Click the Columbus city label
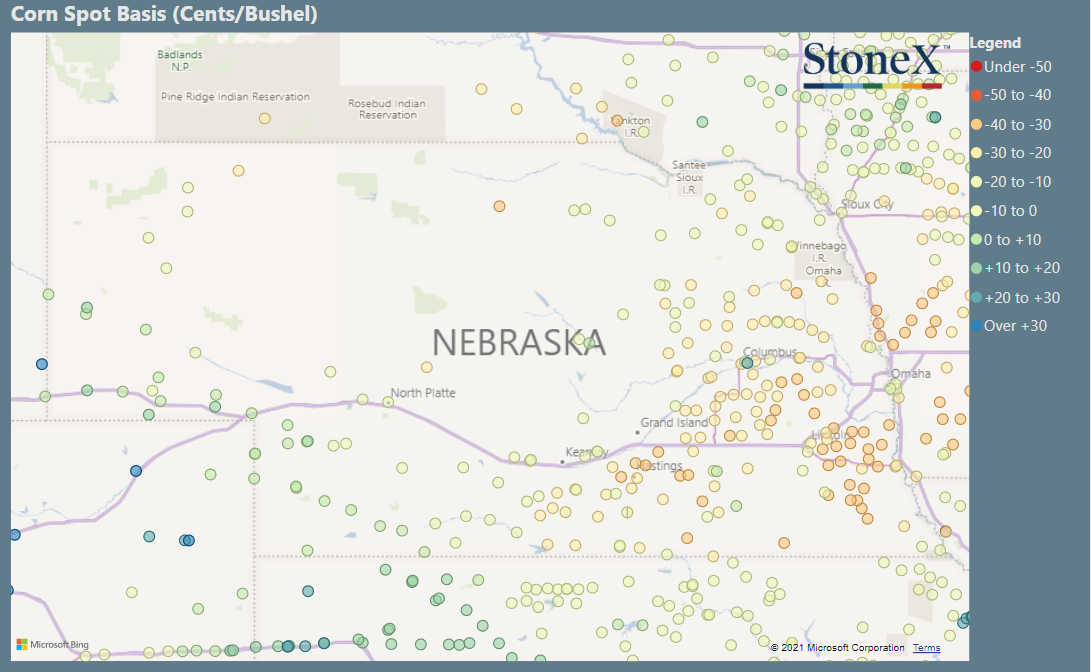The height and width of the screenshot is (672, 1091). click(x=770, y=352)
